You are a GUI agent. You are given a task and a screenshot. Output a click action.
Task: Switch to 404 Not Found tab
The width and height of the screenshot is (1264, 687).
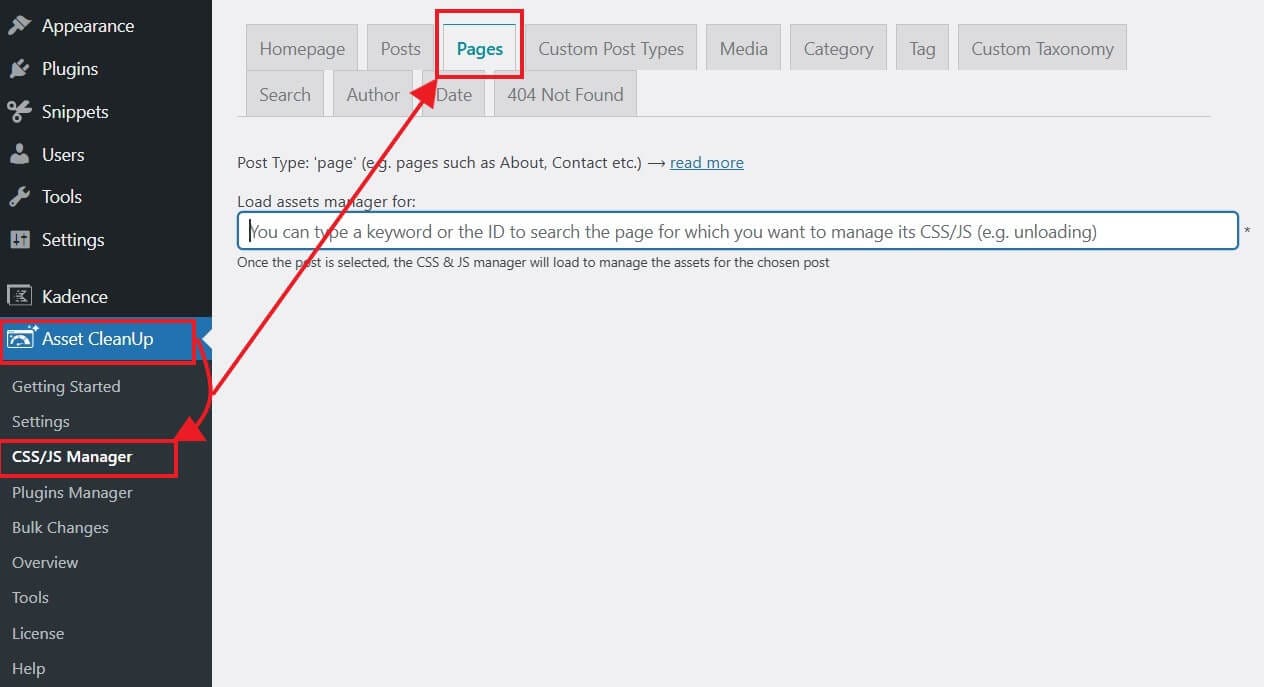565,95
